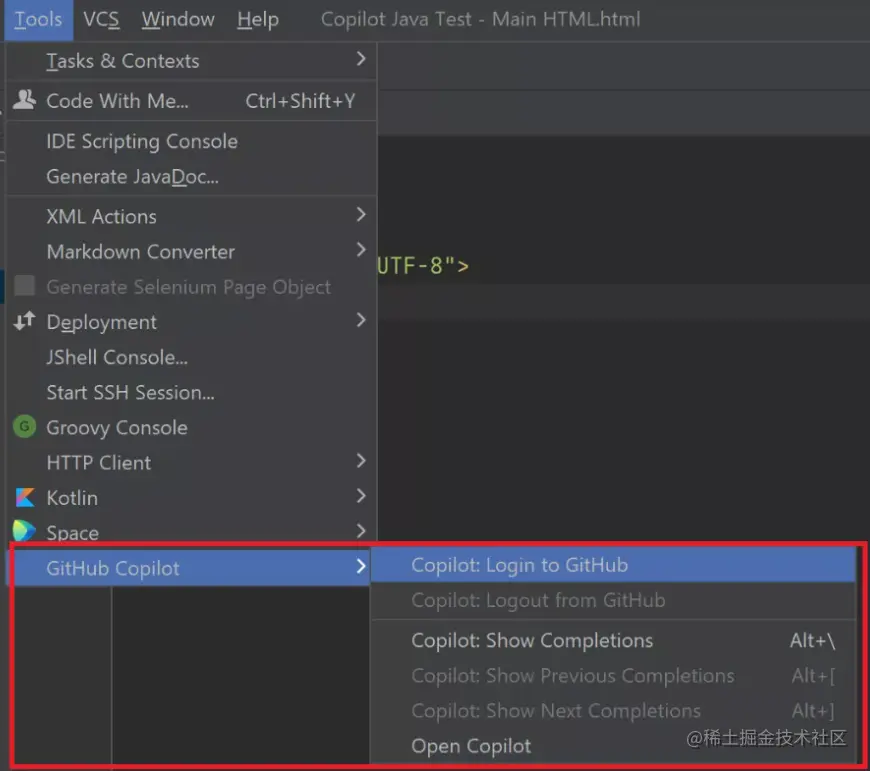Viewport: 870px width, 771px height.
Task: Click the Ctrl+Shift+Y shortcut text
Action: coord(300,101)
